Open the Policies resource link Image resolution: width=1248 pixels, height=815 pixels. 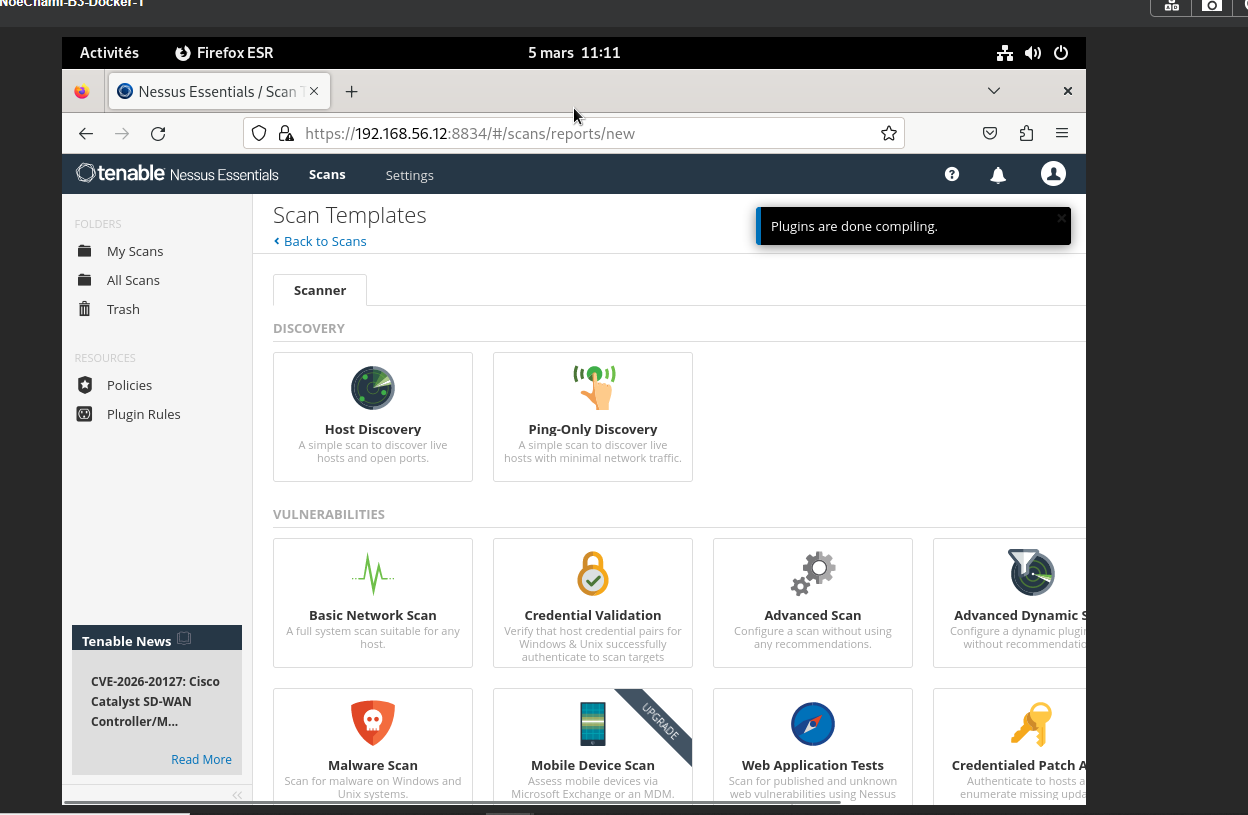tap(129, 385)
